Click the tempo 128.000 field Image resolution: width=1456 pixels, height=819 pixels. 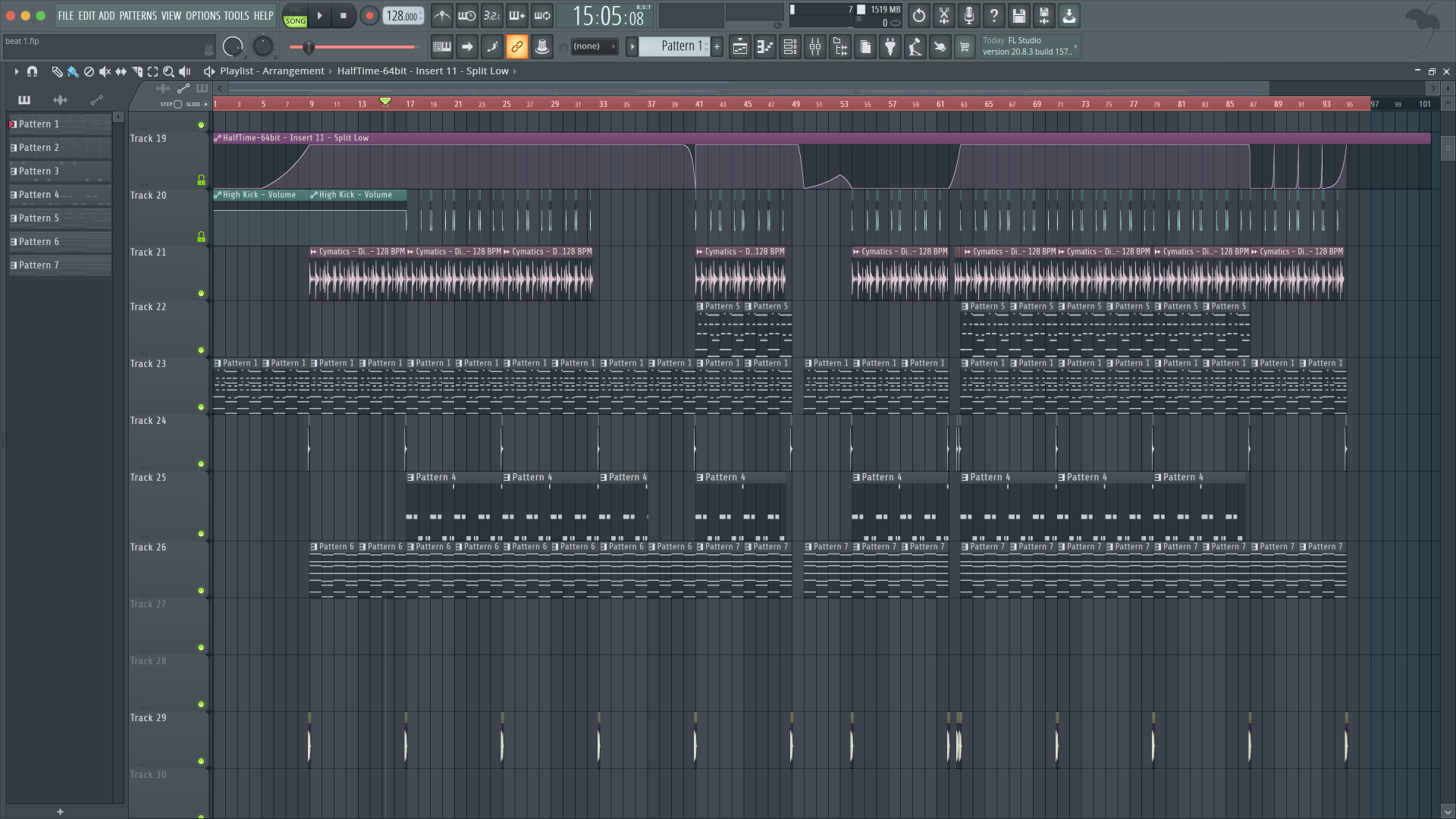click(x=403, y=15)
